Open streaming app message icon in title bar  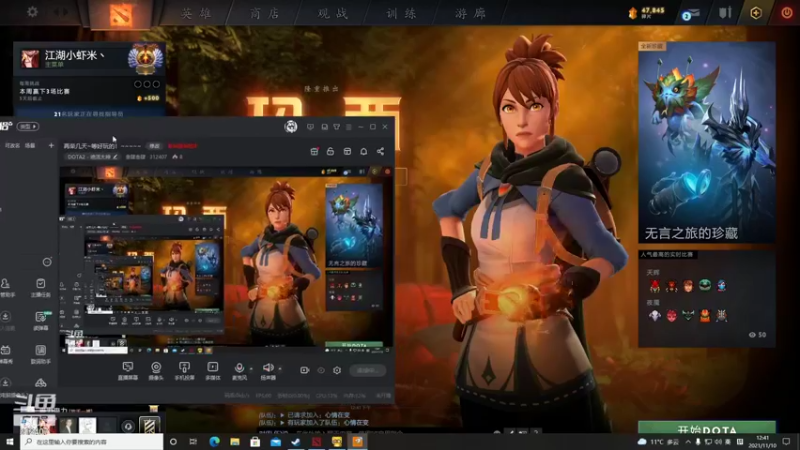[x=310, y=127]
